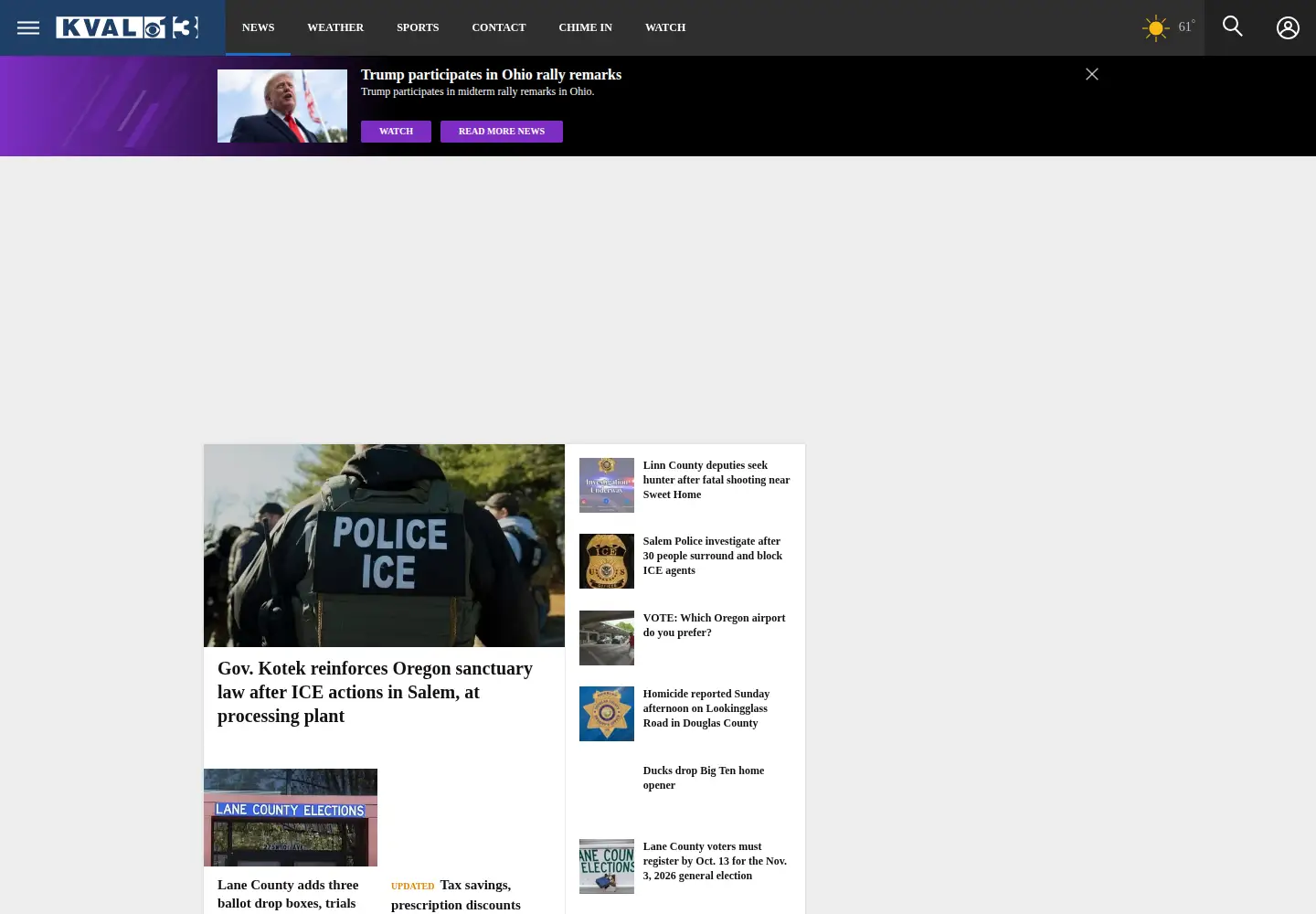Click the airport vote thumbnail
The width and height of the screenshot is (1316, 914).
click(x=607, y=638)
